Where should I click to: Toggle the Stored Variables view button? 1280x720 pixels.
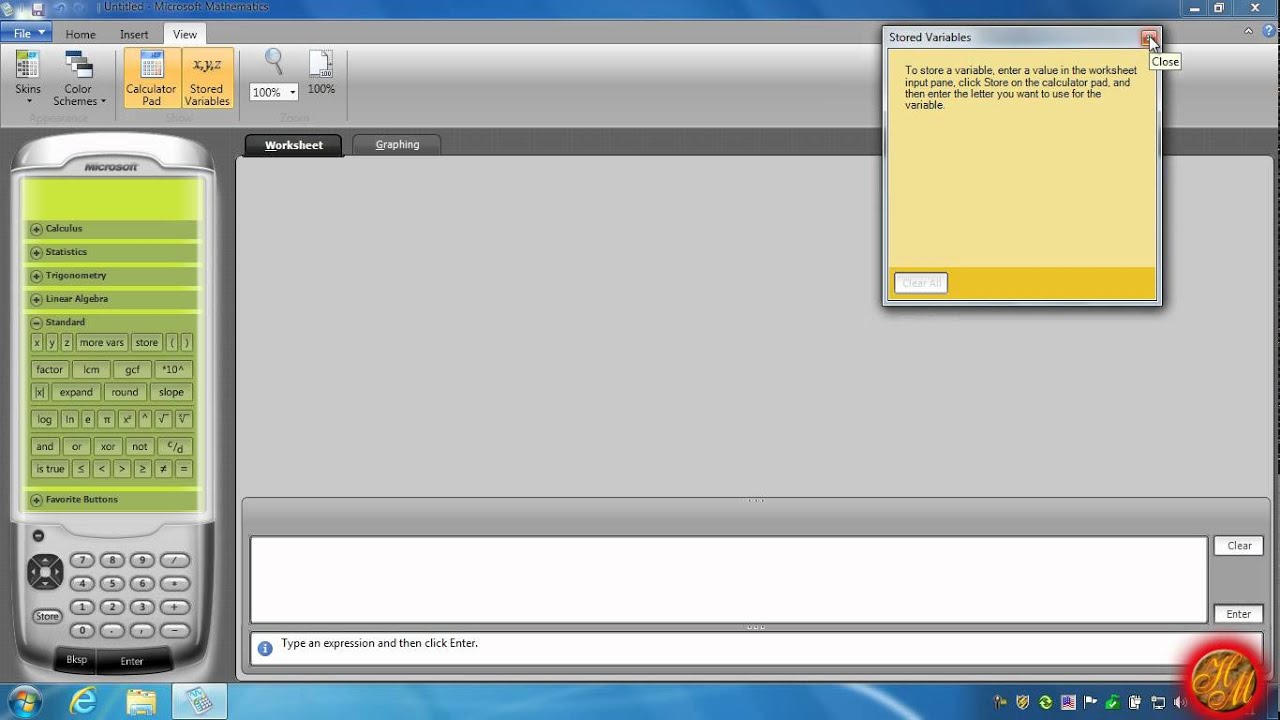coord(207,77)
